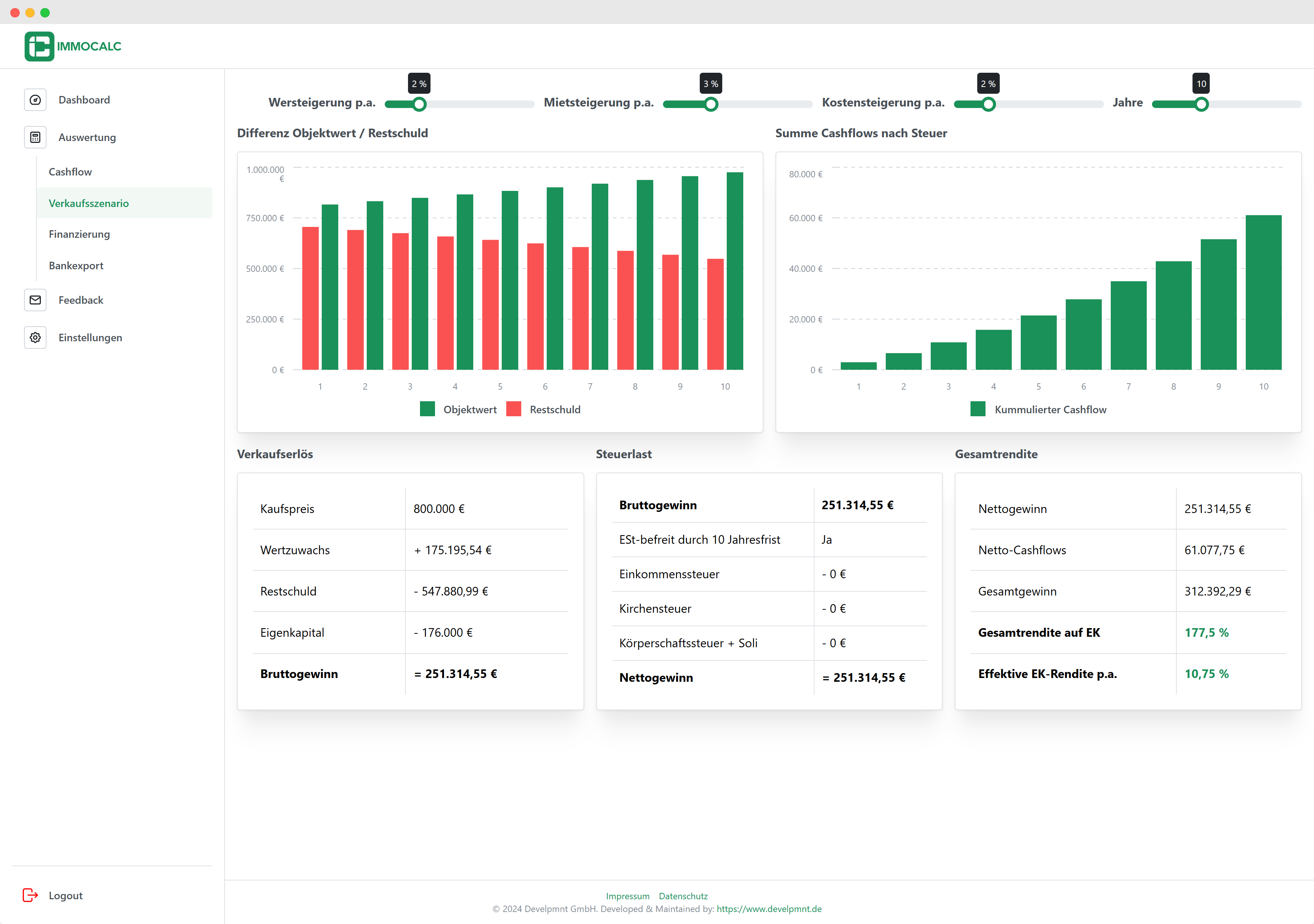Open the Impressum link
1314x924 pixels.
(627, 896)
